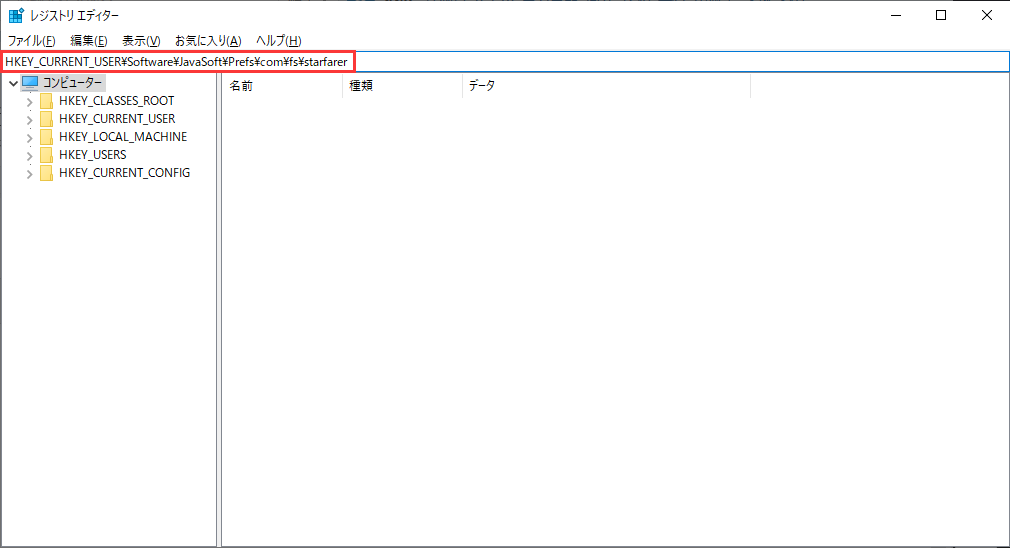Click the HKEY_LOCAL_MACHINE folder icon
Viewport: 1010px width, 548px height.
click(46, 137)
